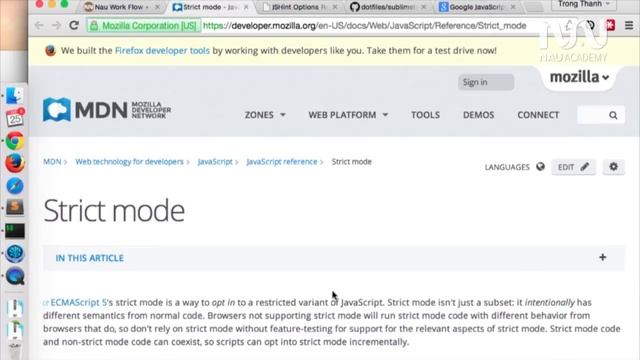
Task: Close the JSHint Options tab
Action: [335, 7]
